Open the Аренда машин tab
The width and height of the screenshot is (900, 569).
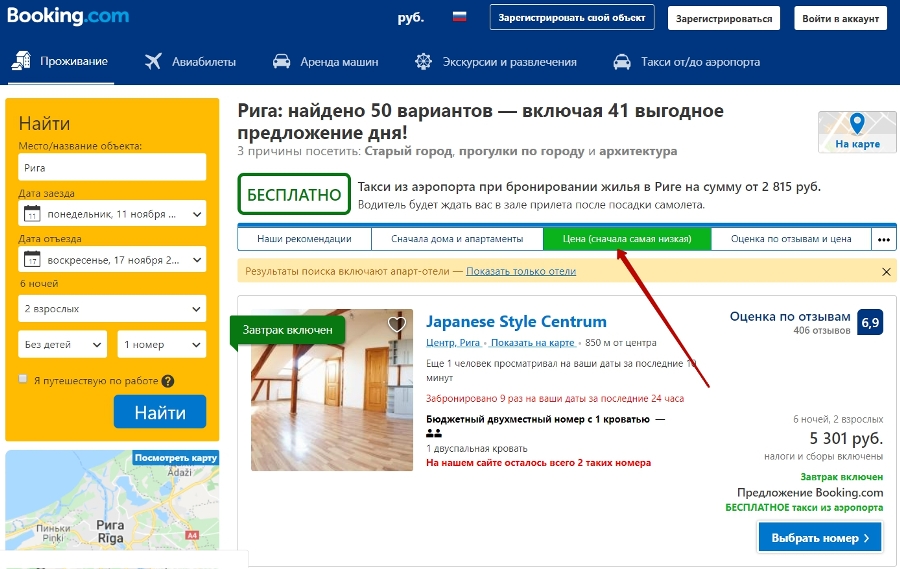coord(325,61)
